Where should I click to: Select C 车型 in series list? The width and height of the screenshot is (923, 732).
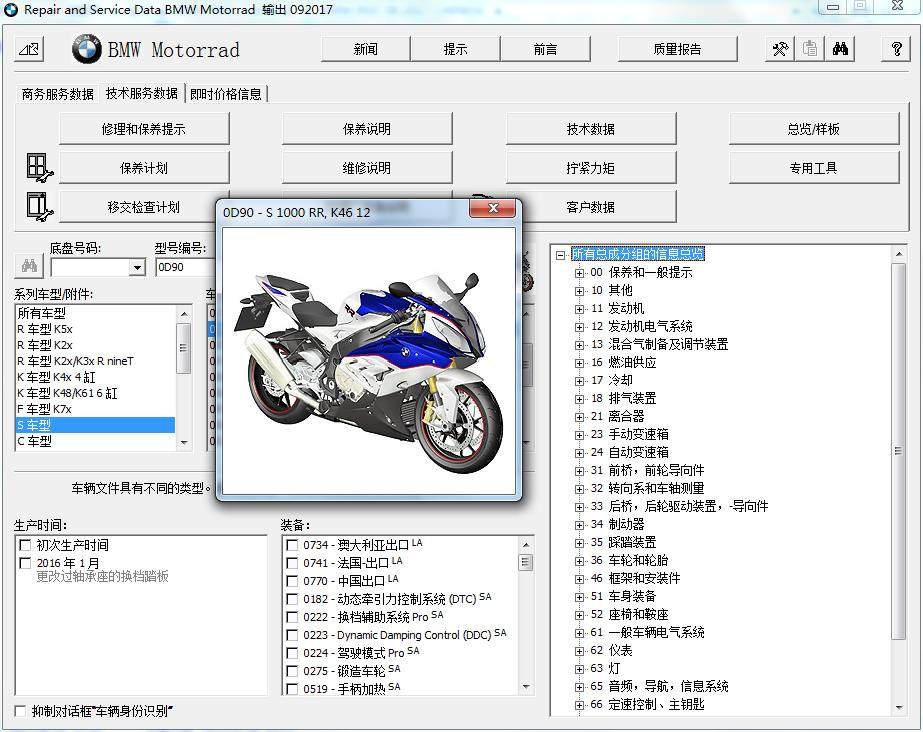95,441
